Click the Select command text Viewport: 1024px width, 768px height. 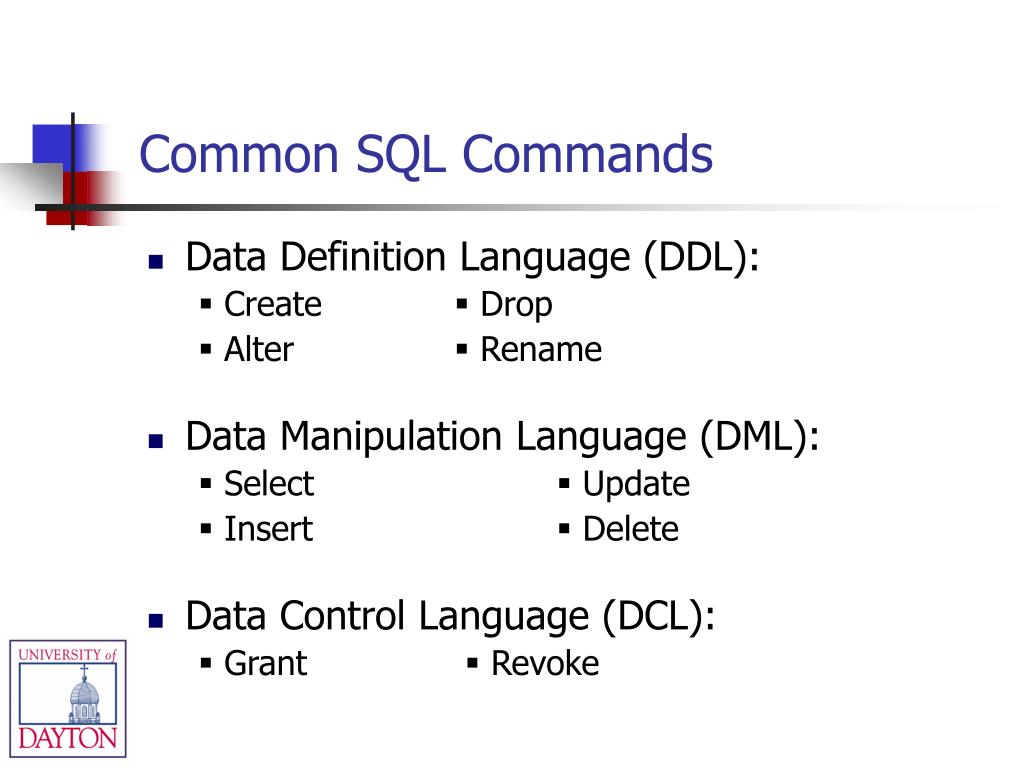coord(269,484)
